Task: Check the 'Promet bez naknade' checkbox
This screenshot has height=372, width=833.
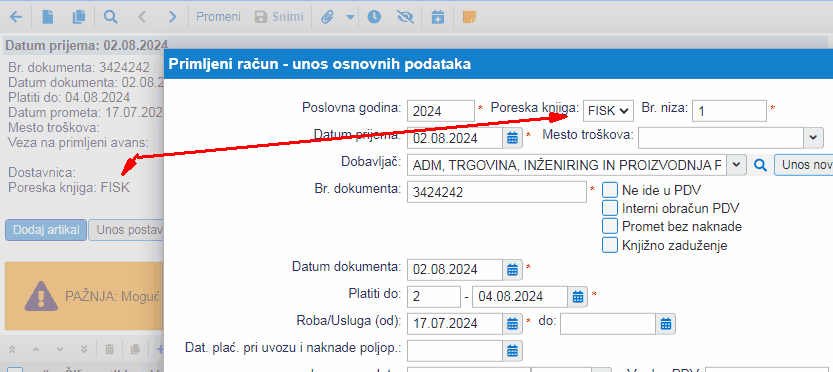Action: pyautogui.click(x=610, y=226)
